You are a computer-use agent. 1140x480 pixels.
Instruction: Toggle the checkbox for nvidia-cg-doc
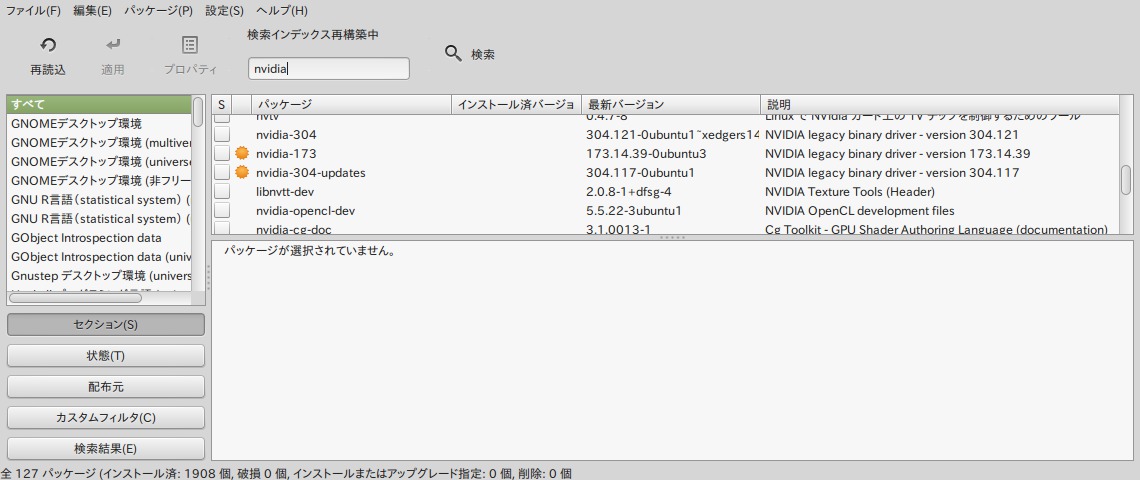pyautogui.click(x=222, y=228)
